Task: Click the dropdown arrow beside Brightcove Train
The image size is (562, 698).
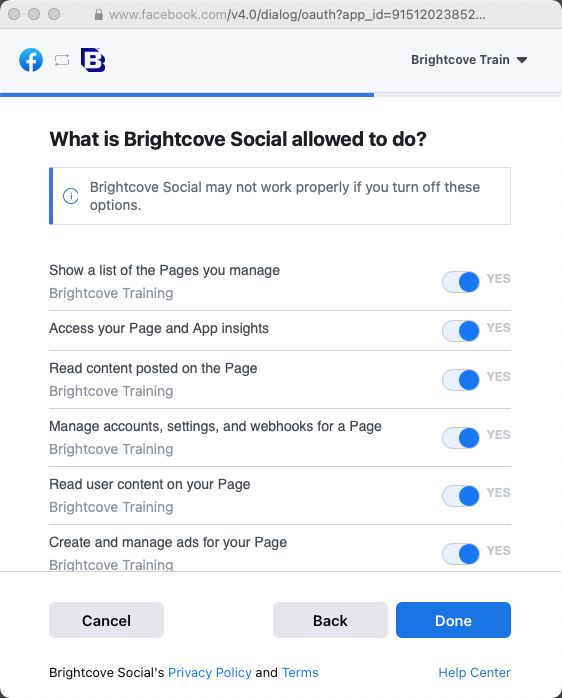Action: (x=522, y=60)
